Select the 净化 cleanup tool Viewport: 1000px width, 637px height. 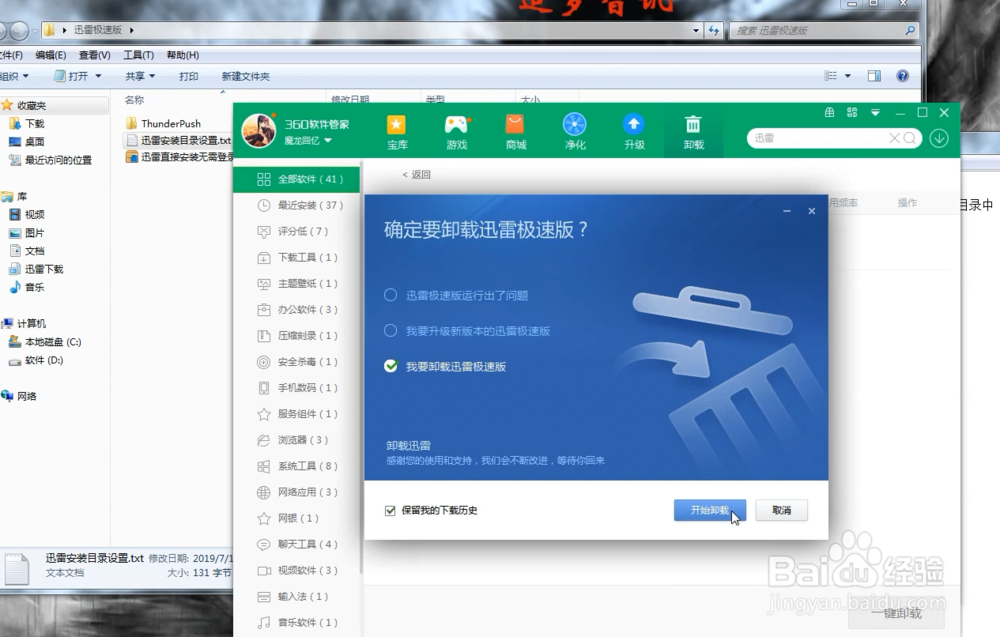coord(573,131)
